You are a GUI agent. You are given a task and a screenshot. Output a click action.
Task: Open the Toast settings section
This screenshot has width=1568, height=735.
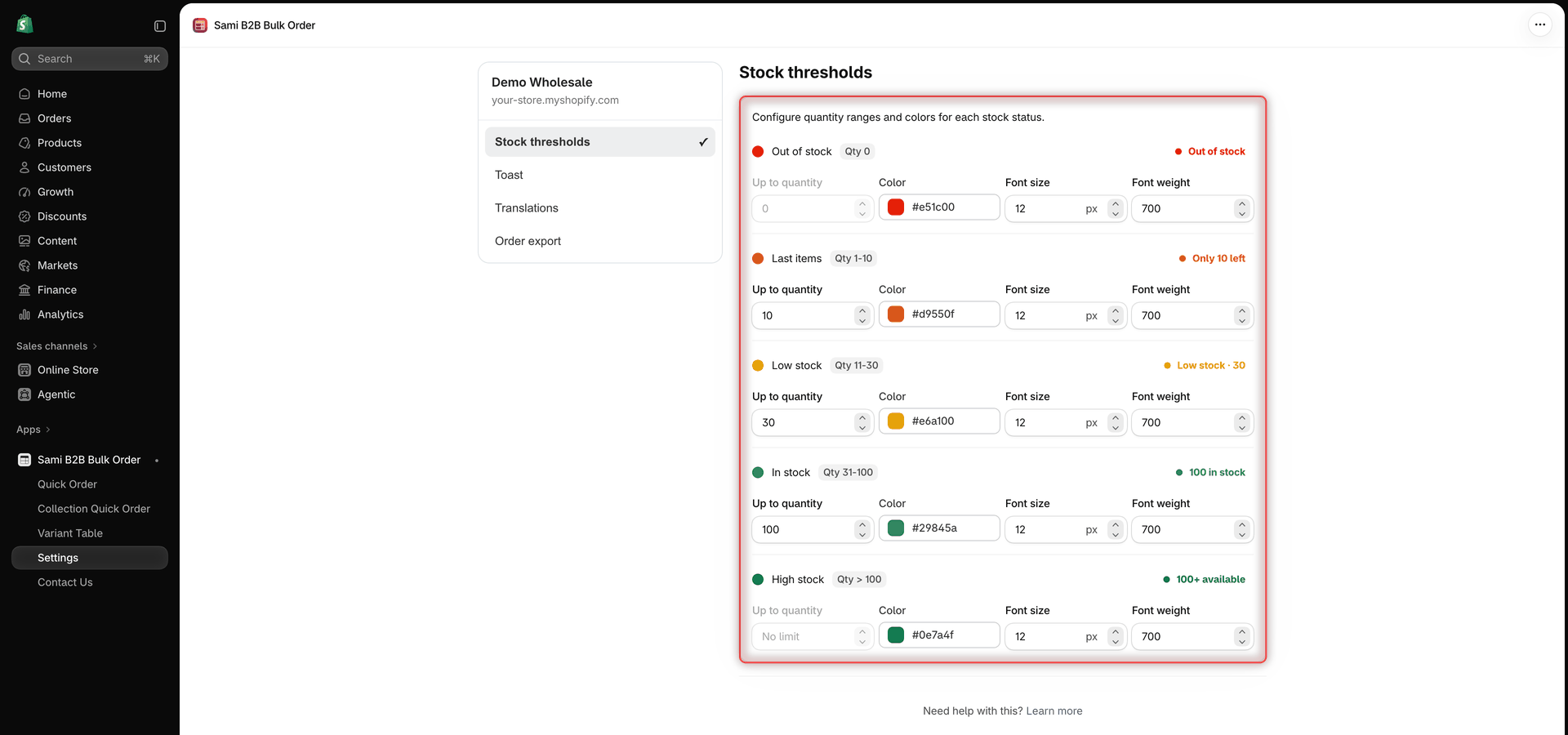pos(600,175)
